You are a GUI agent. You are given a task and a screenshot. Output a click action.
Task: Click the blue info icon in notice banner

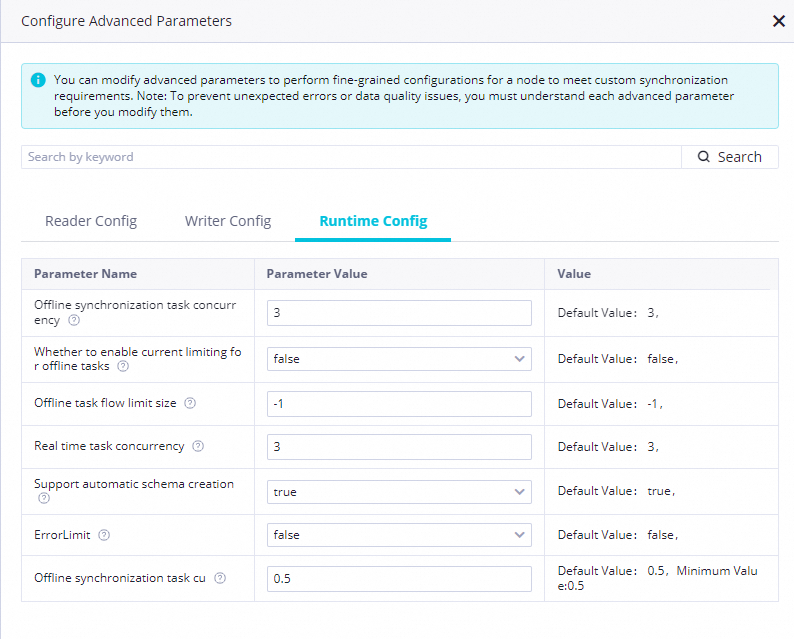(x=38, y=80)
